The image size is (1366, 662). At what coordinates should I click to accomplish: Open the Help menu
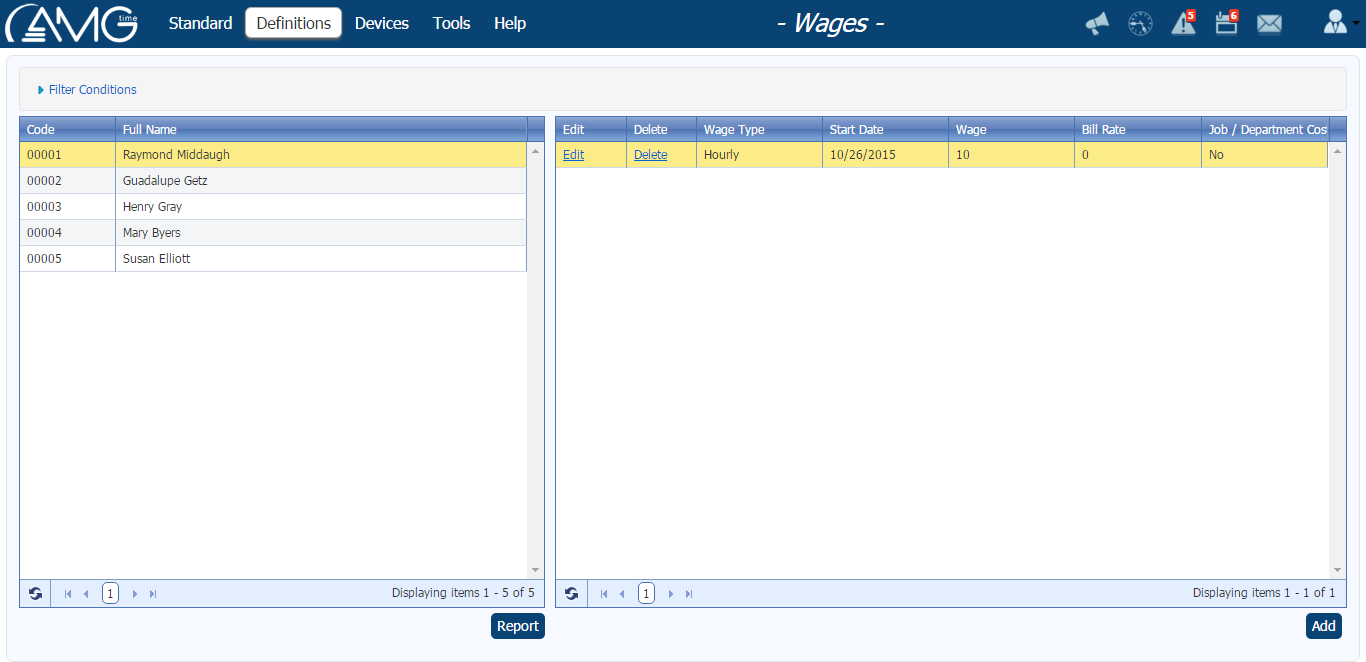[x=510, y=23]
